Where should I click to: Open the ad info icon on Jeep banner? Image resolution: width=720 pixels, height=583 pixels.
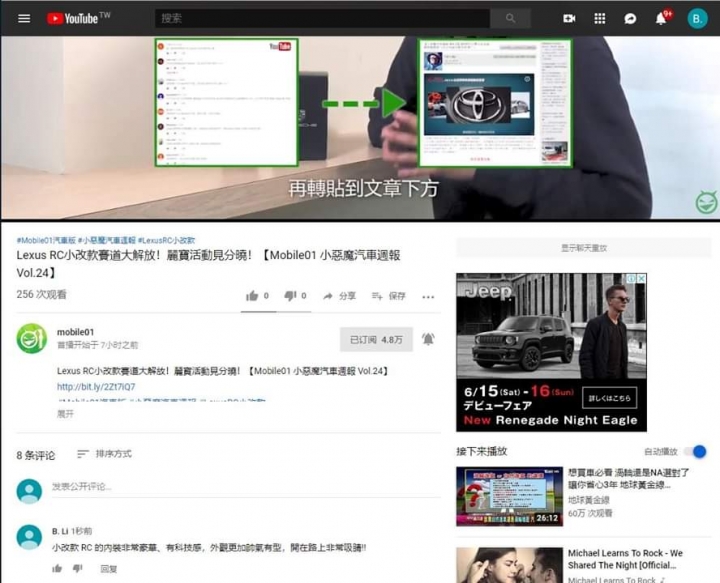pyautogui.click(x=632, y=278)
